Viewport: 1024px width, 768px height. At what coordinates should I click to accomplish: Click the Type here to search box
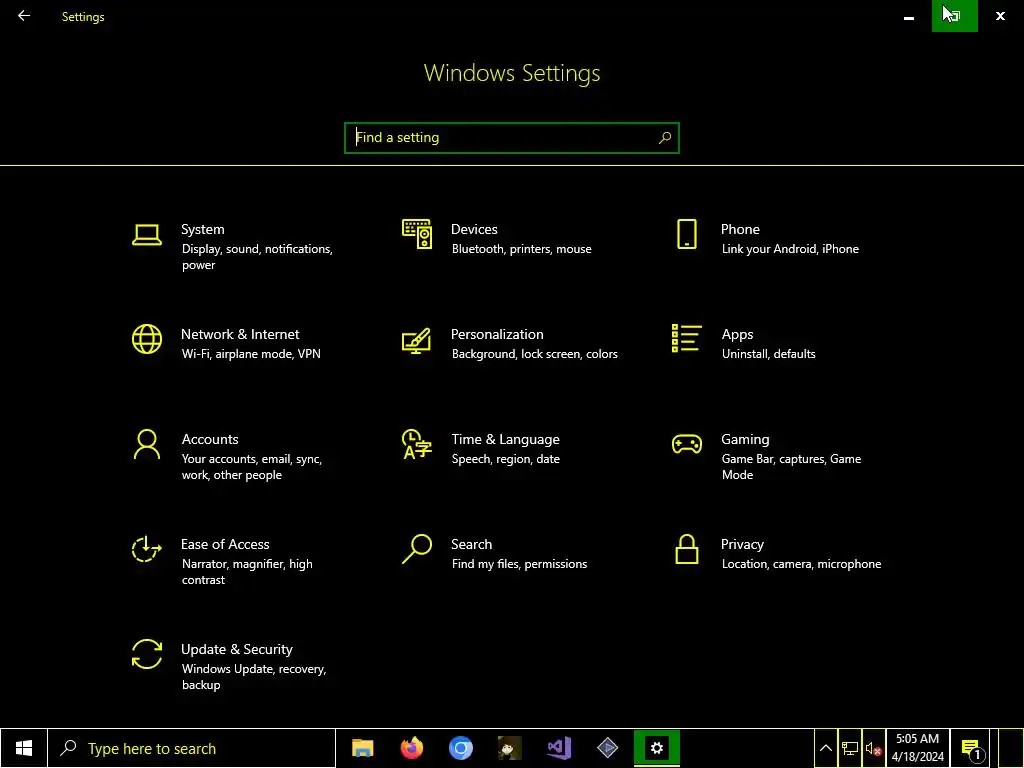tap(191, 748)
